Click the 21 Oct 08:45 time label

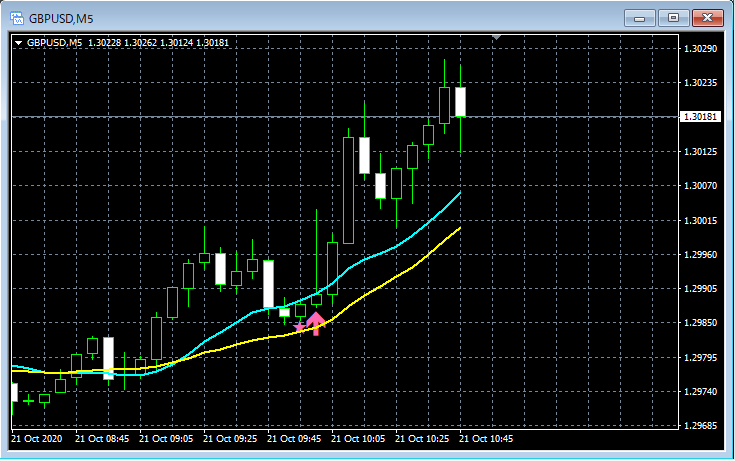[x=102, y=439]
